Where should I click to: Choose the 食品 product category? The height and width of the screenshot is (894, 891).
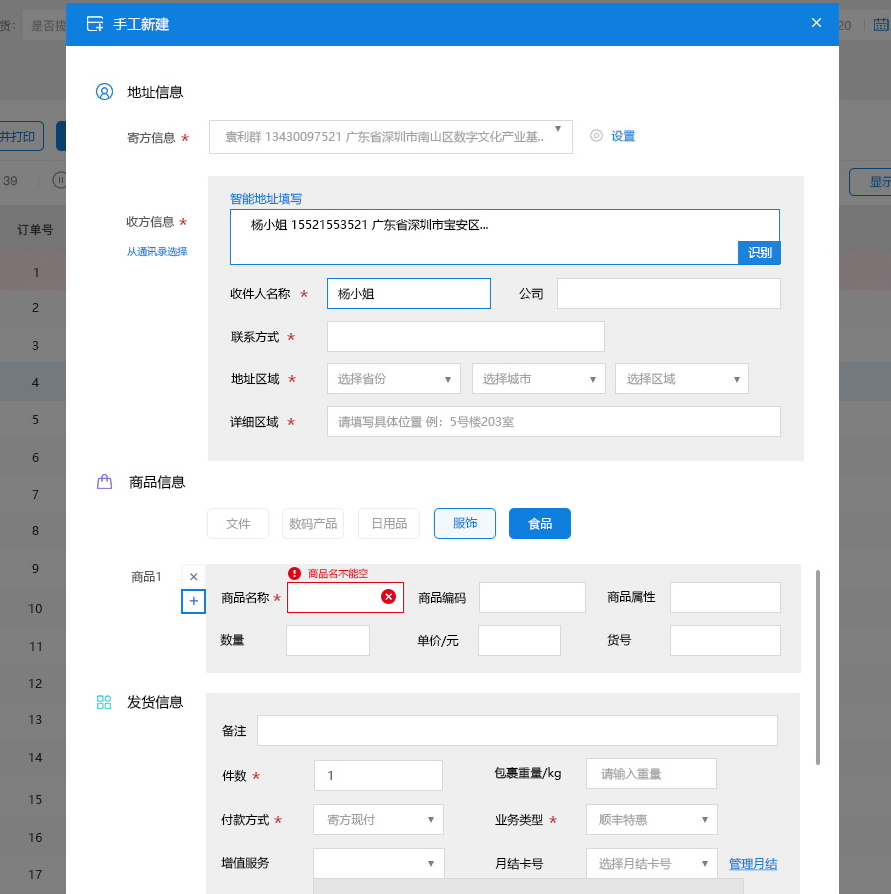coord(540,524)
